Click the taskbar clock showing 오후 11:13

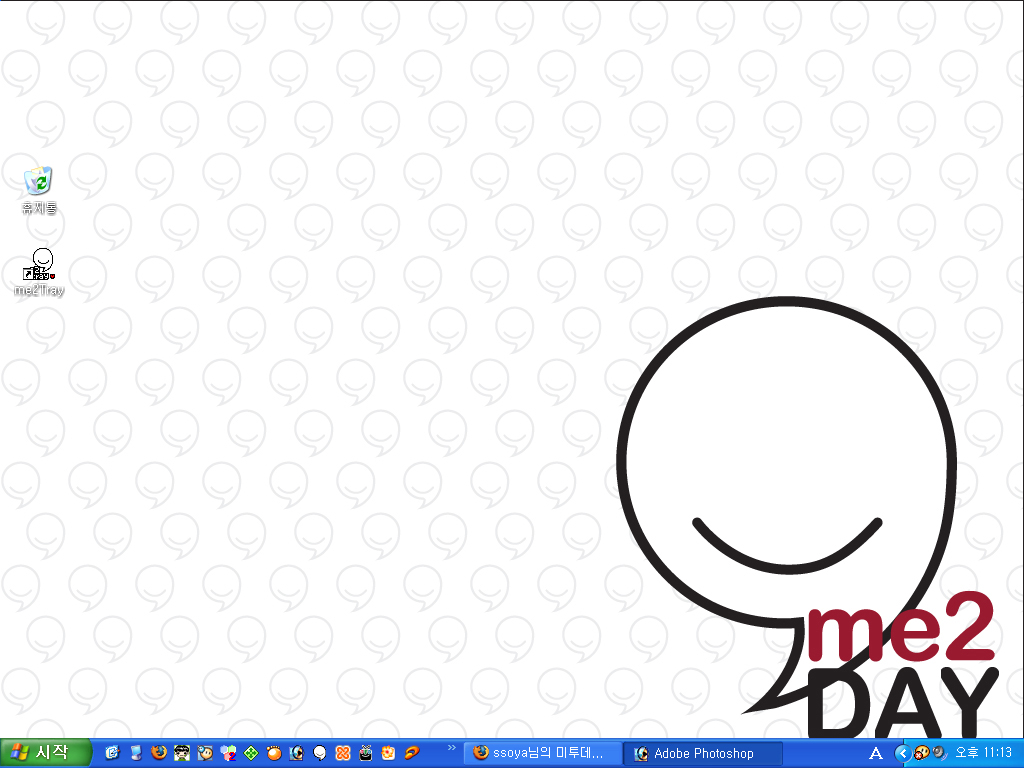point(983,753)
